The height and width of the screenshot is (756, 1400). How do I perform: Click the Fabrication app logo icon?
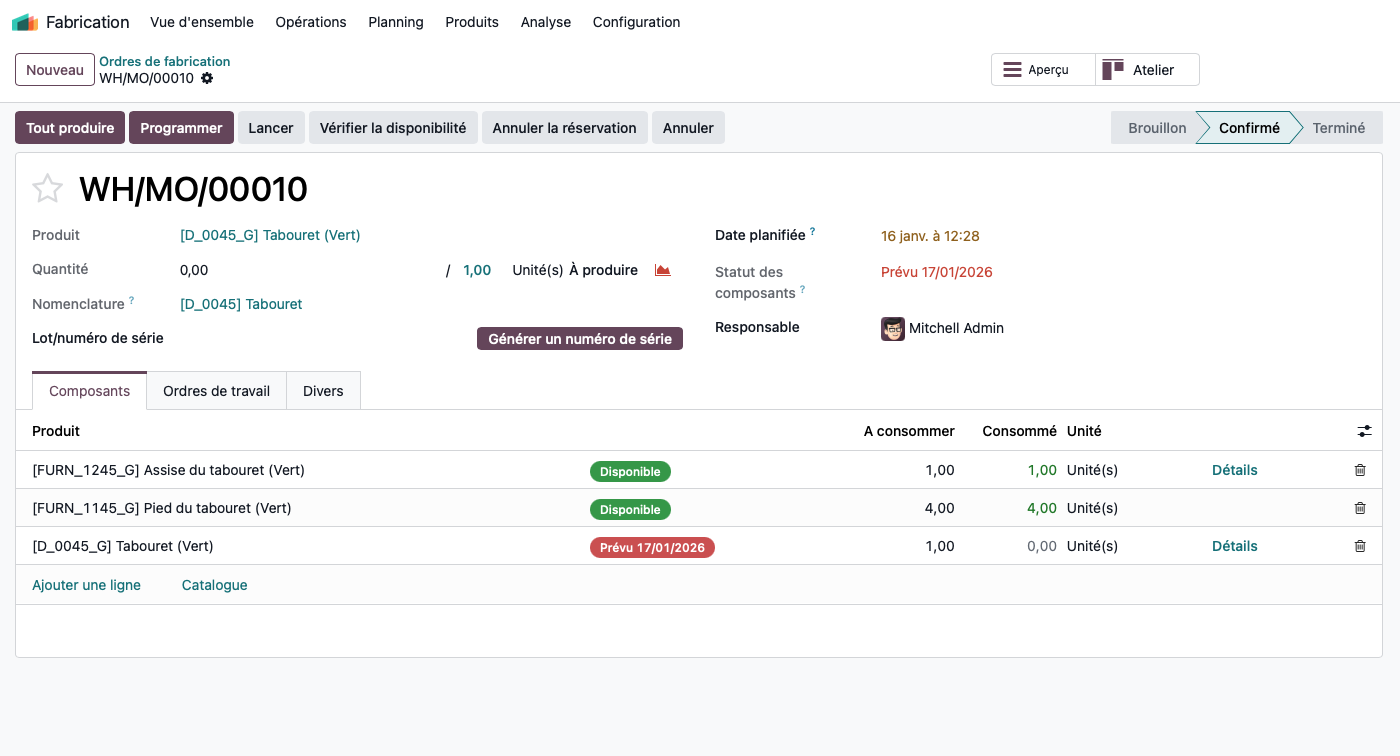(x=25, y=22)
